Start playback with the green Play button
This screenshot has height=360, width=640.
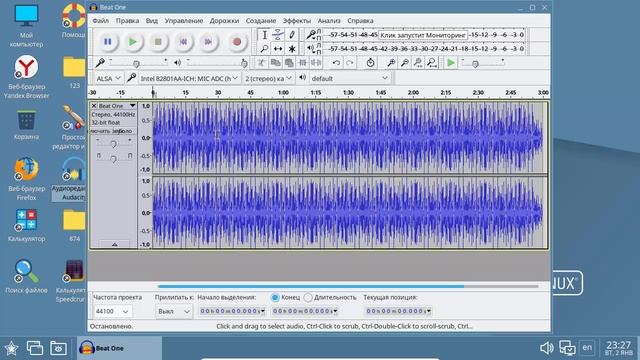point(133,42)
